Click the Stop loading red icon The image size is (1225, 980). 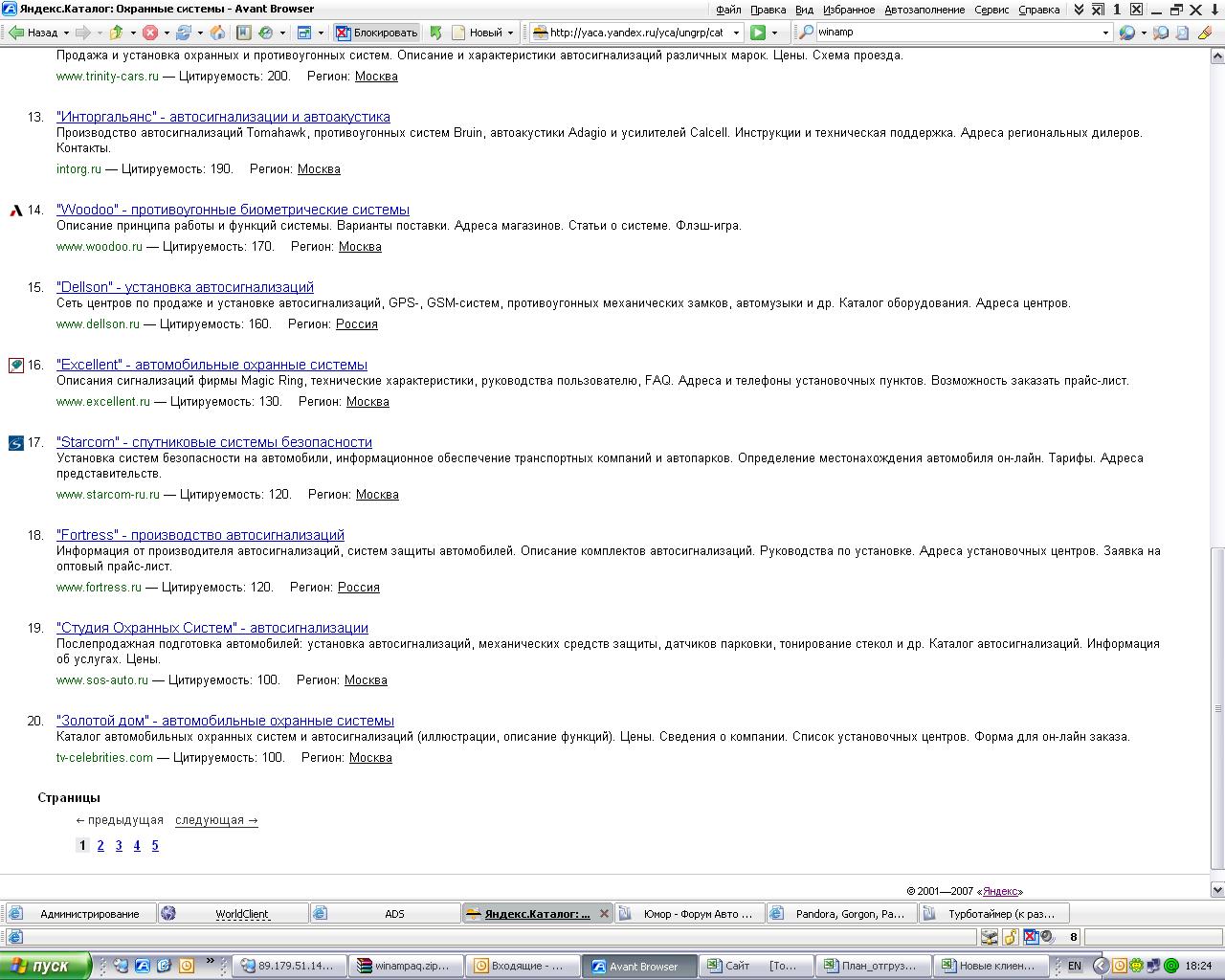click(150, 32)
